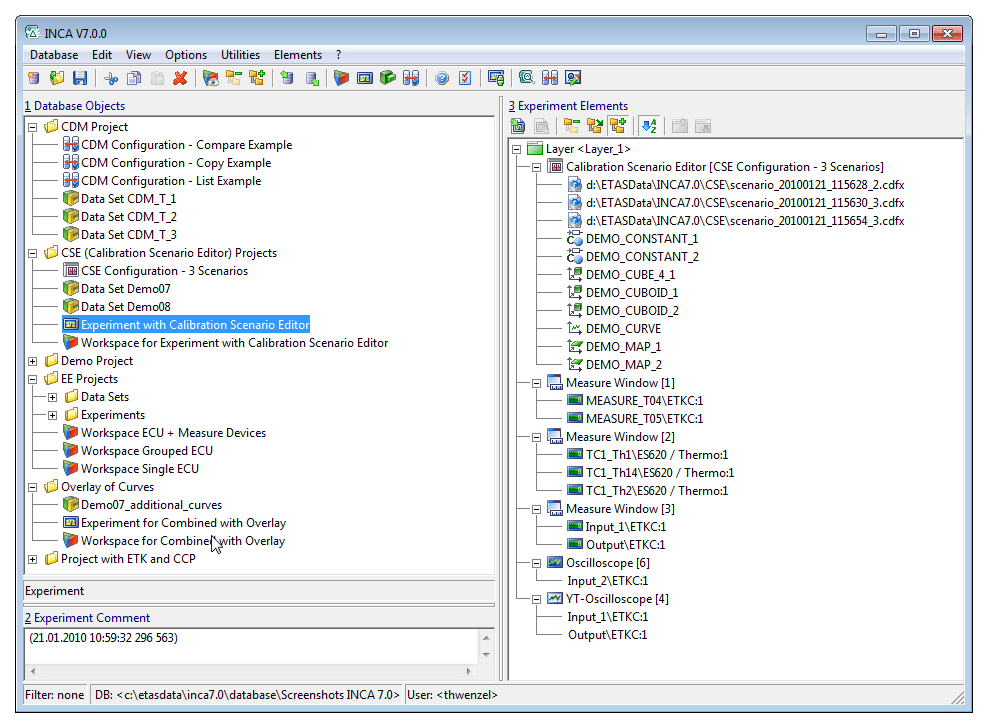Click the scissors cut icon
This screenshot has height=728, width=988.
111,78
